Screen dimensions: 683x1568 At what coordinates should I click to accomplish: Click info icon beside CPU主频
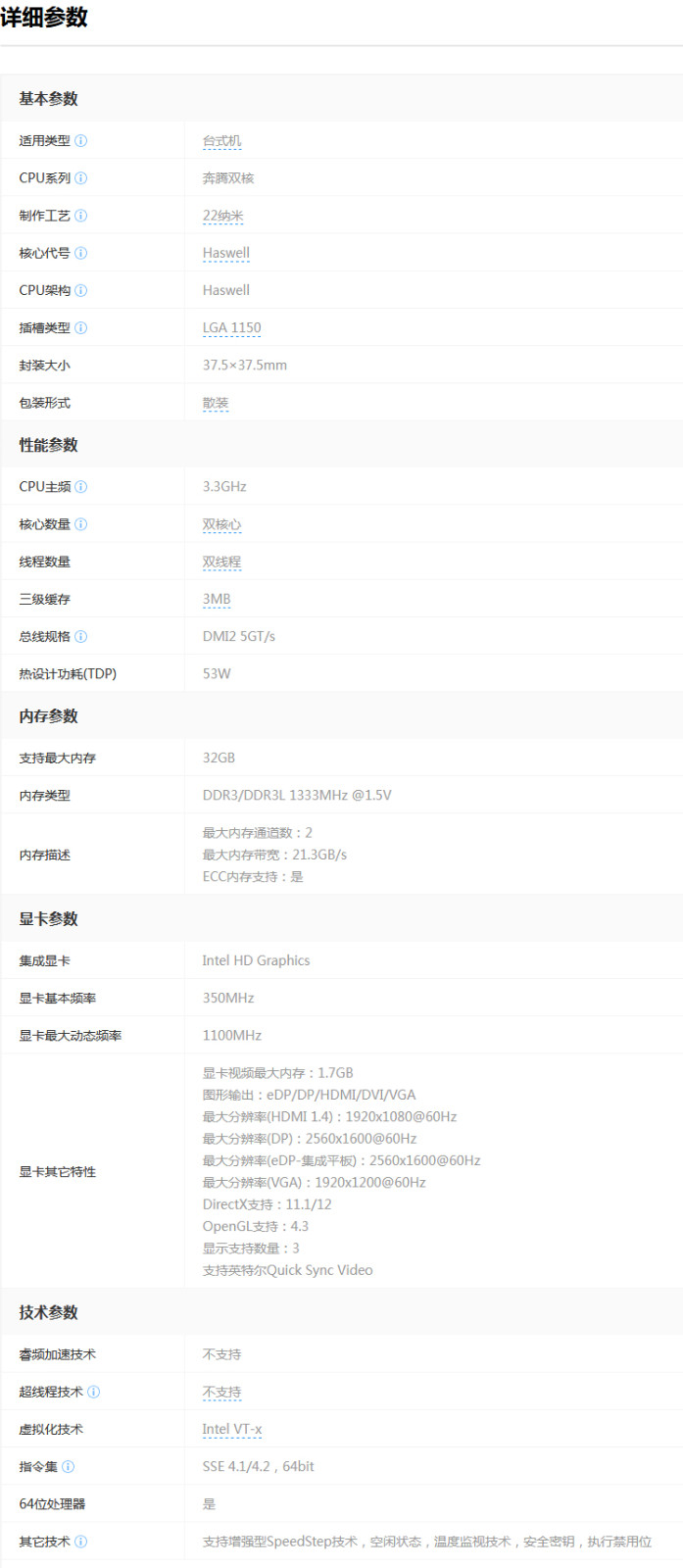point(80,487)
